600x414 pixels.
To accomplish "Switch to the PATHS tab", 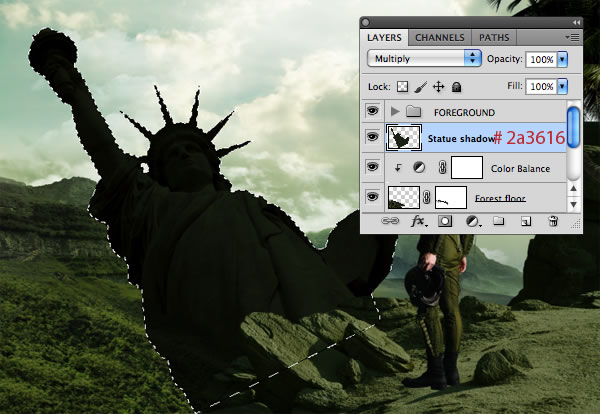I will coord(494,37).
